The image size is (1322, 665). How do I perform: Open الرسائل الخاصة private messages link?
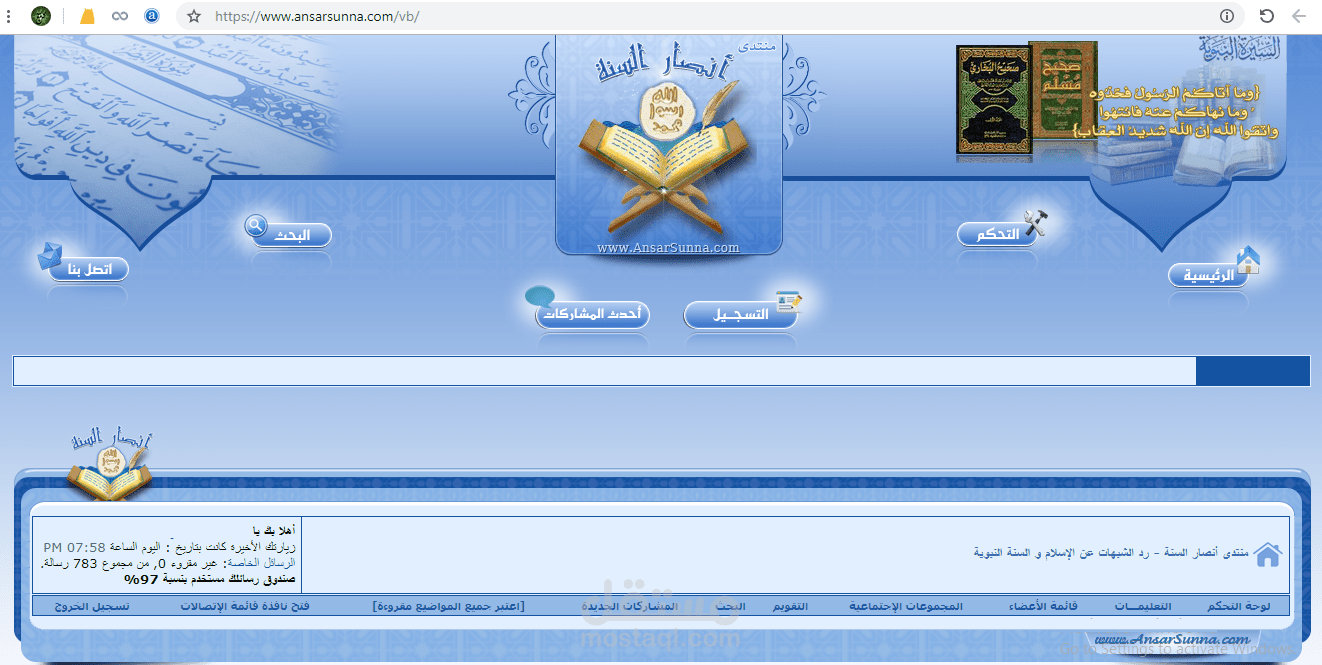(x=263, y=563)
